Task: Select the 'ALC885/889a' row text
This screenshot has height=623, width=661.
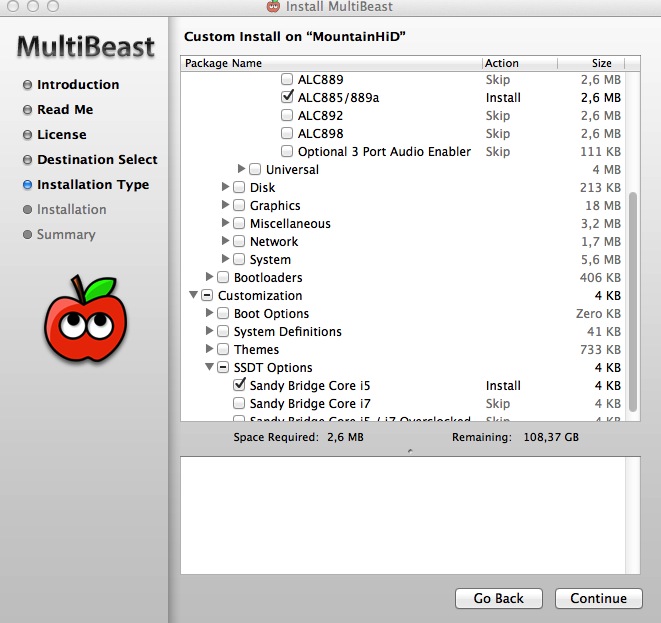Action: (338, 97)
